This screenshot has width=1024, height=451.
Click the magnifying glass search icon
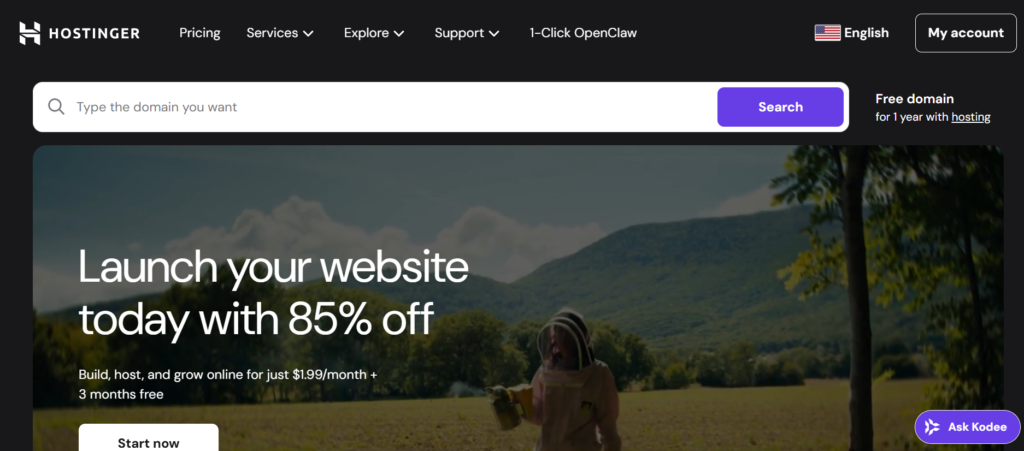click(x=56, y=107)
